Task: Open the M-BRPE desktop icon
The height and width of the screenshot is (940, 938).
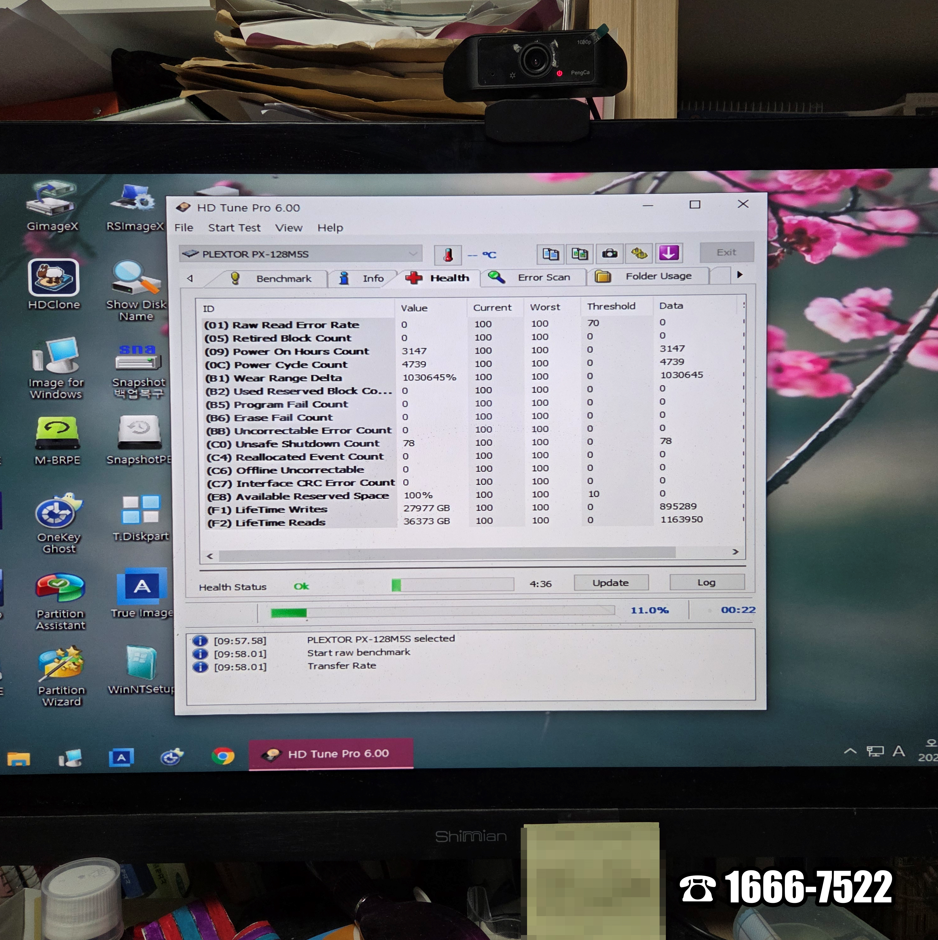Action: [57, 439]
